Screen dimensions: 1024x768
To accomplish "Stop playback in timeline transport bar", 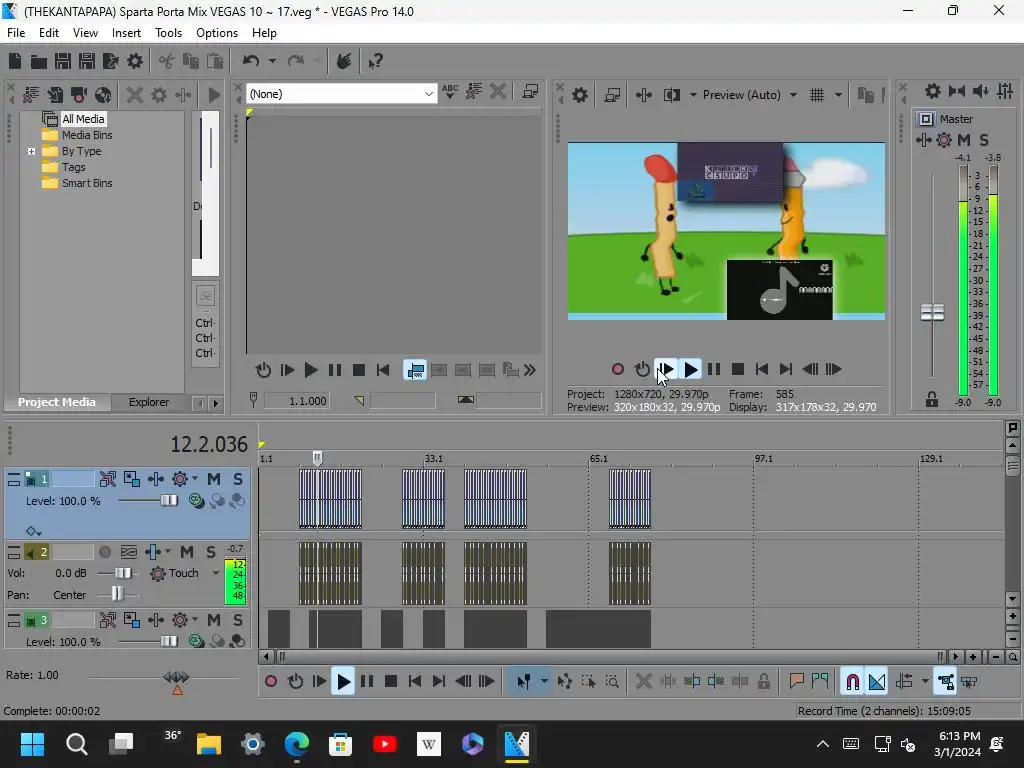I will [391, 682].
